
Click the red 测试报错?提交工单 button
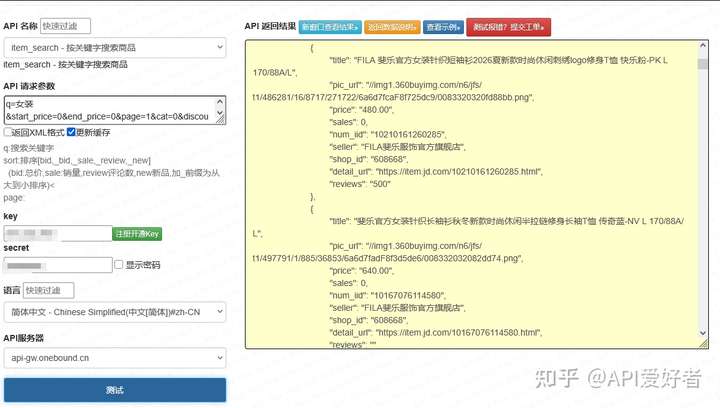point(508,27)
